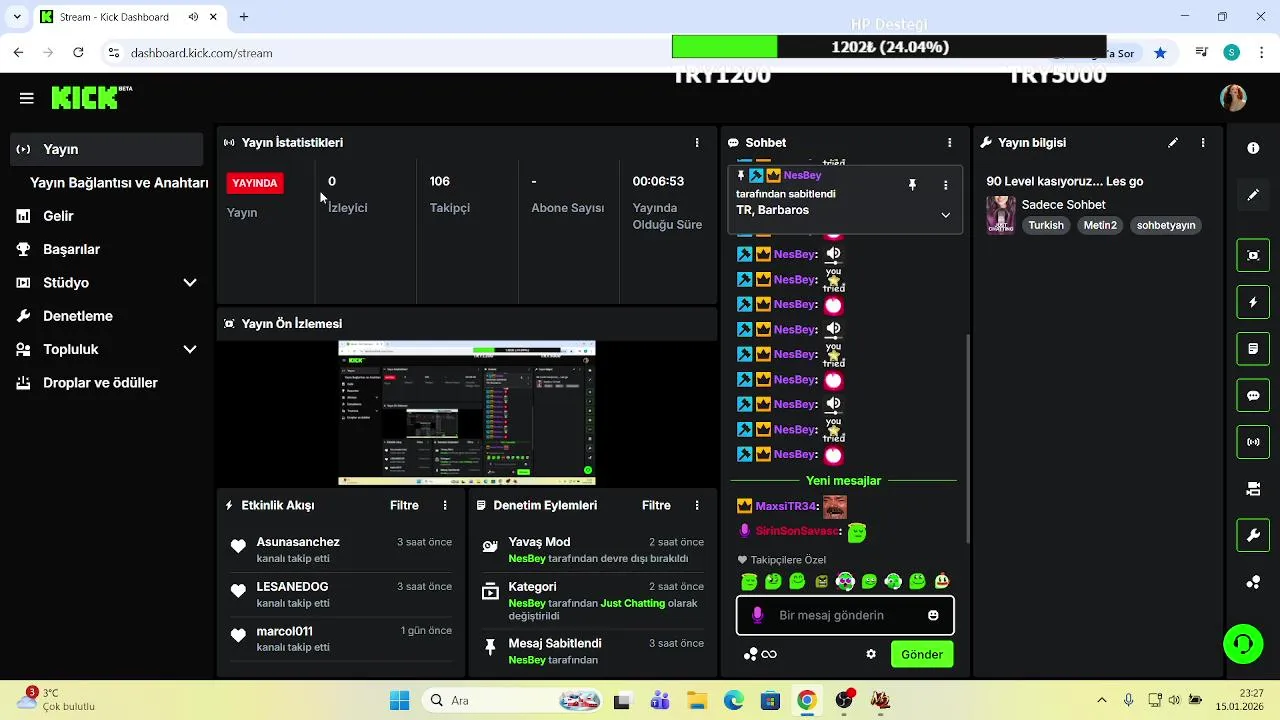Select the LESANEDOG follow event
This screenshot has width=1280, height=720.
342,595
